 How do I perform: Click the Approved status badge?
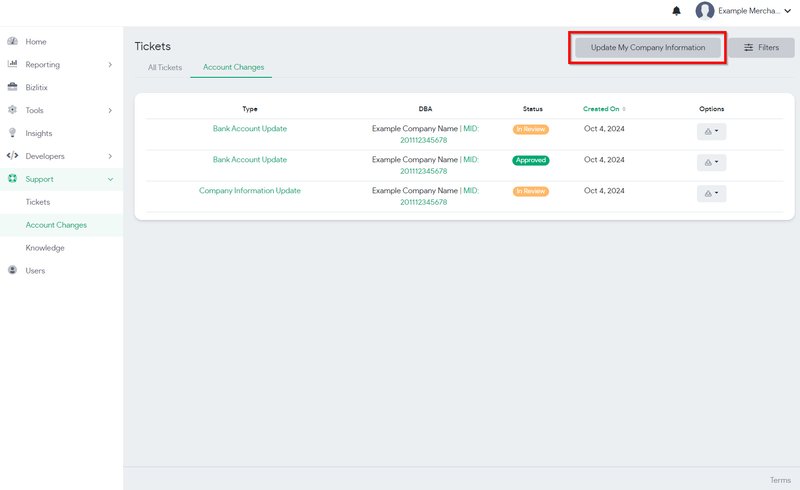pos(531,160)
